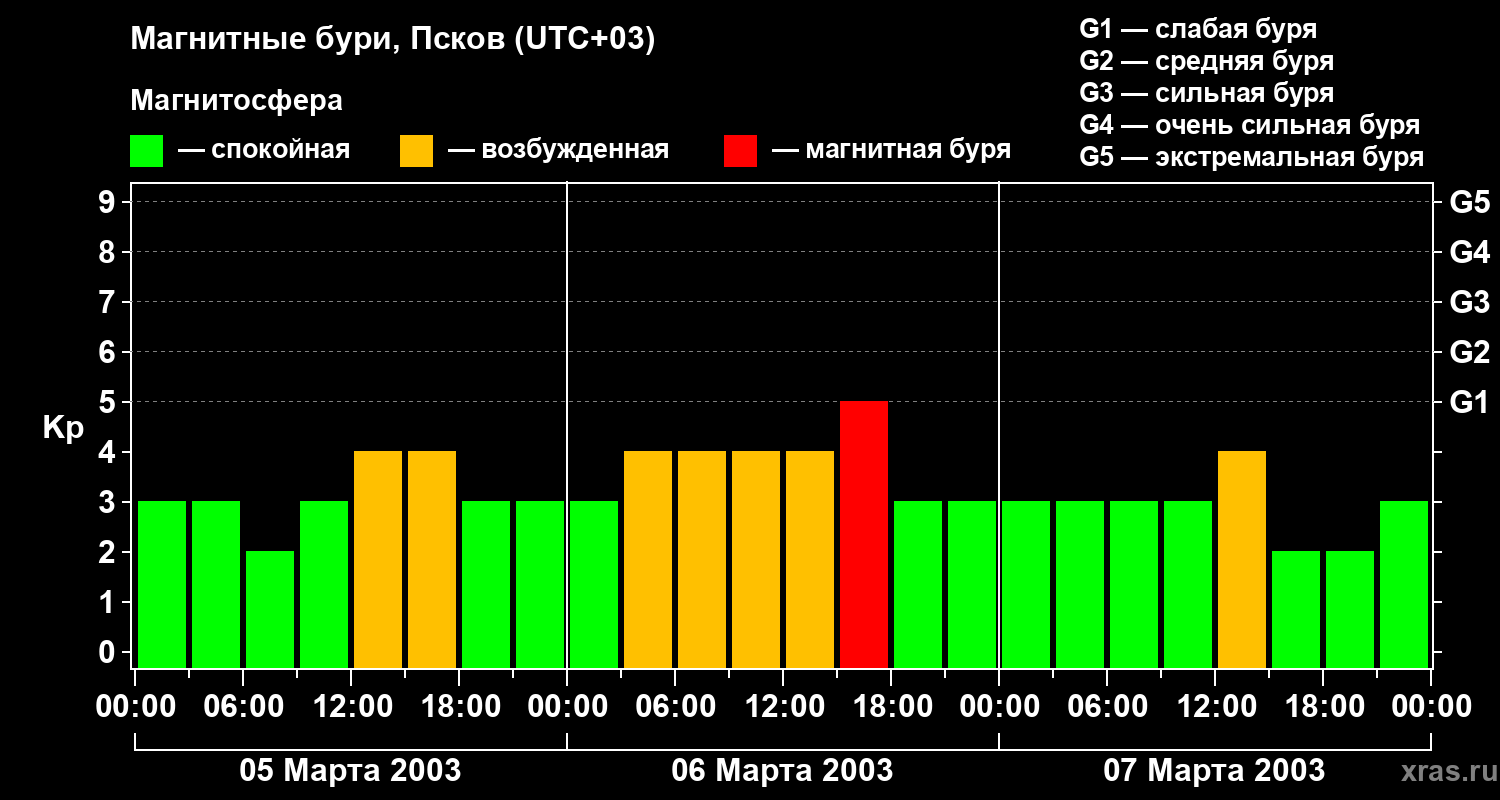1500x800 pixels.
Task: Click the G5 mark on right axis
Action: point(1469,202)
